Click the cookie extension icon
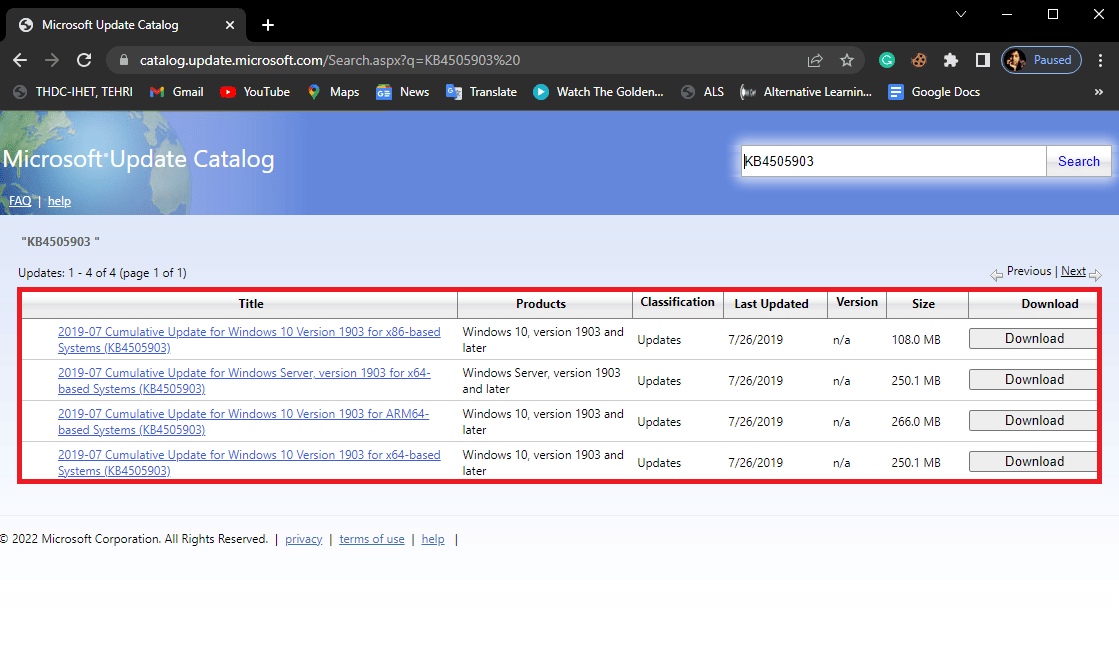The width and height of the screenshot is (1119, 657). (919, 60)
